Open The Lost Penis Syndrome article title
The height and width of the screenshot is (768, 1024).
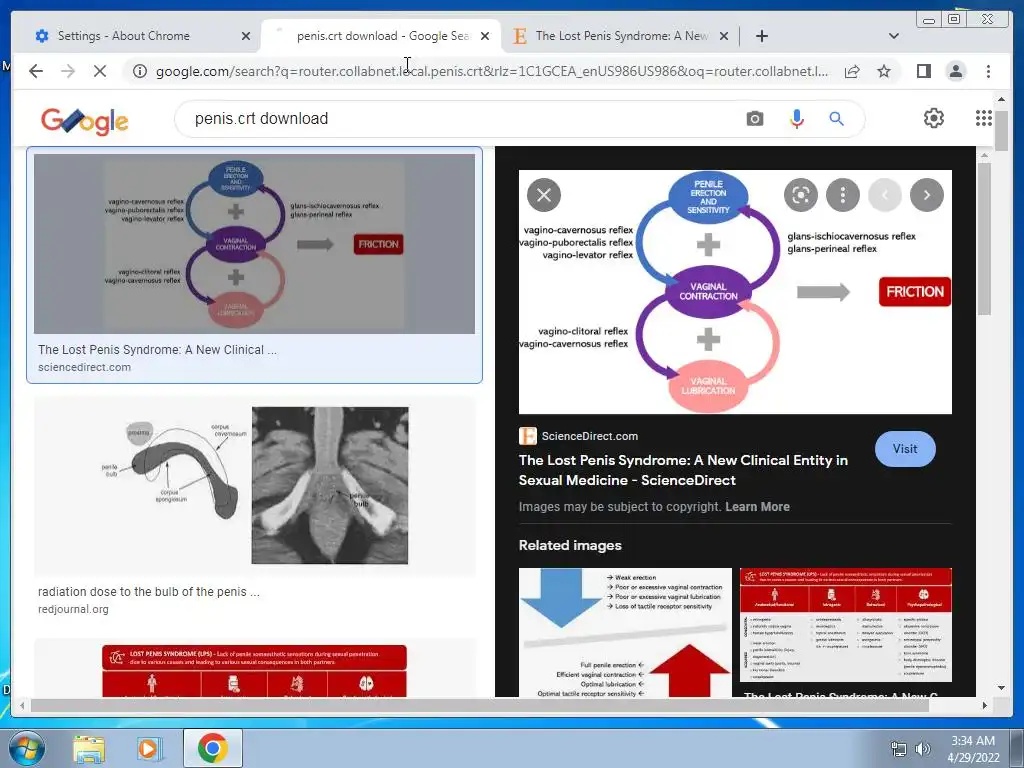[683, 470]
